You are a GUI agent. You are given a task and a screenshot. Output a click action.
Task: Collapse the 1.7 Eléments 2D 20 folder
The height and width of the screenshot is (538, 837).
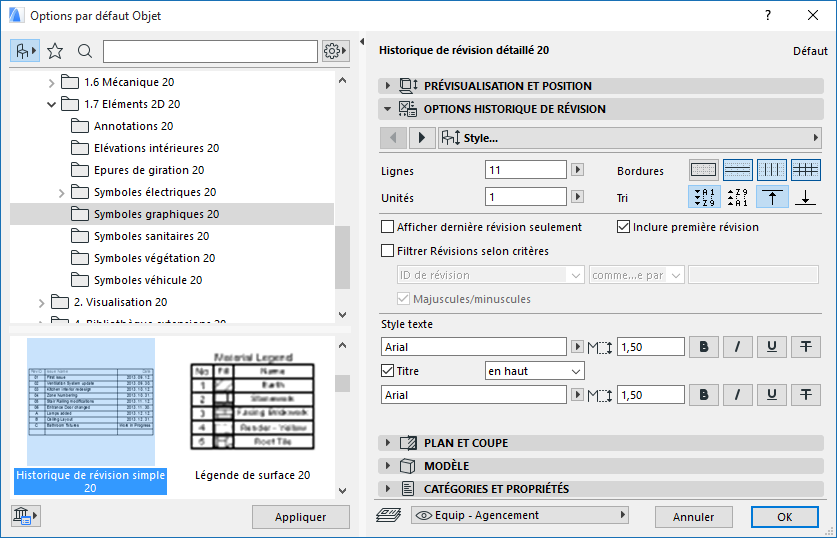click(x=51, y=105)
